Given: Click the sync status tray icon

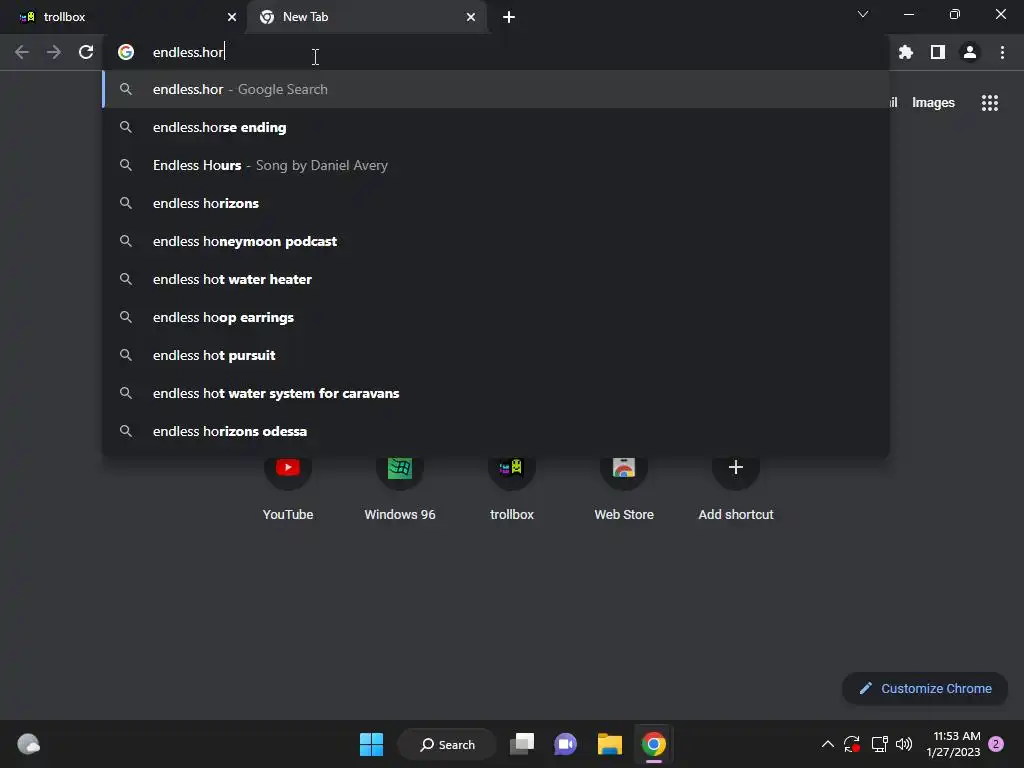Looking at the screenshot, I should (x=852, y=744).
